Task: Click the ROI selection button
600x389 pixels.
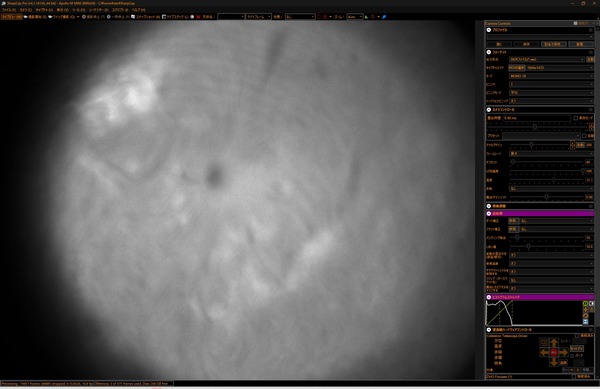Action: coord(517,68)
